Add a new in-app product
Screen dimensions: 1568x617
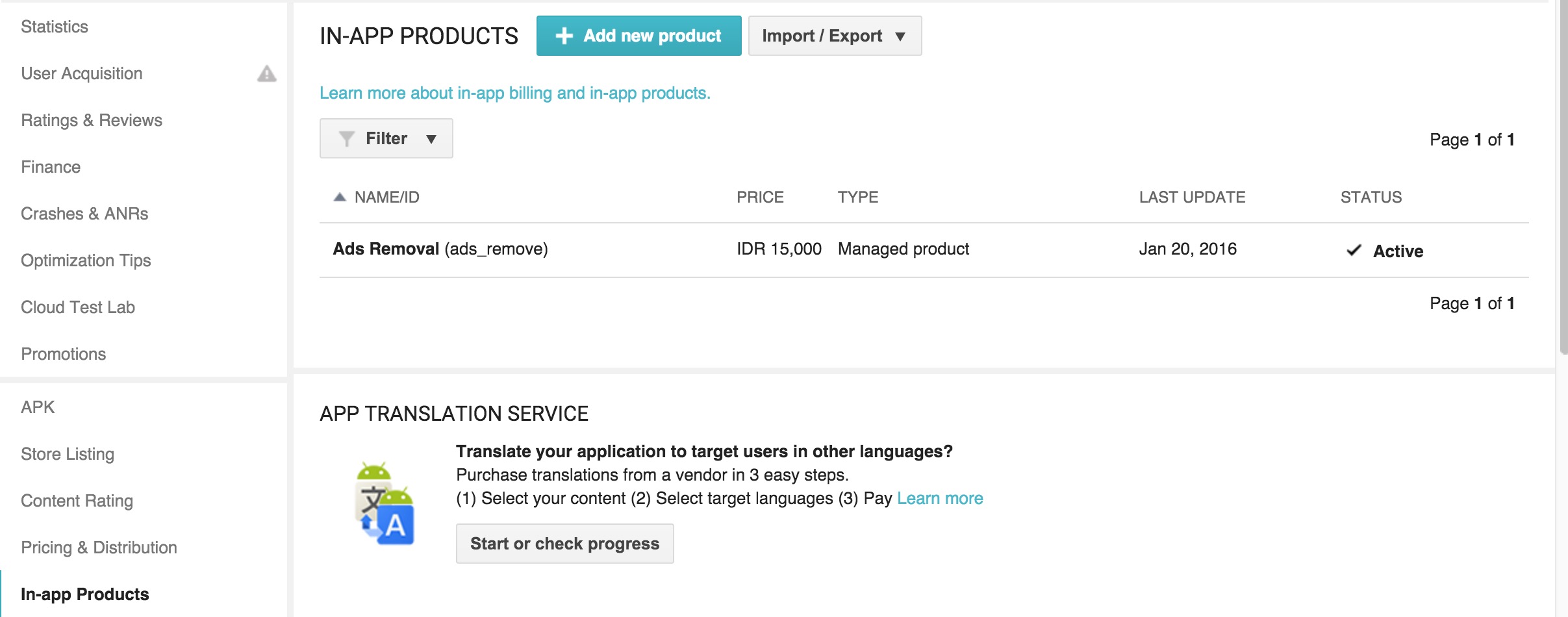tap(639, 36)
